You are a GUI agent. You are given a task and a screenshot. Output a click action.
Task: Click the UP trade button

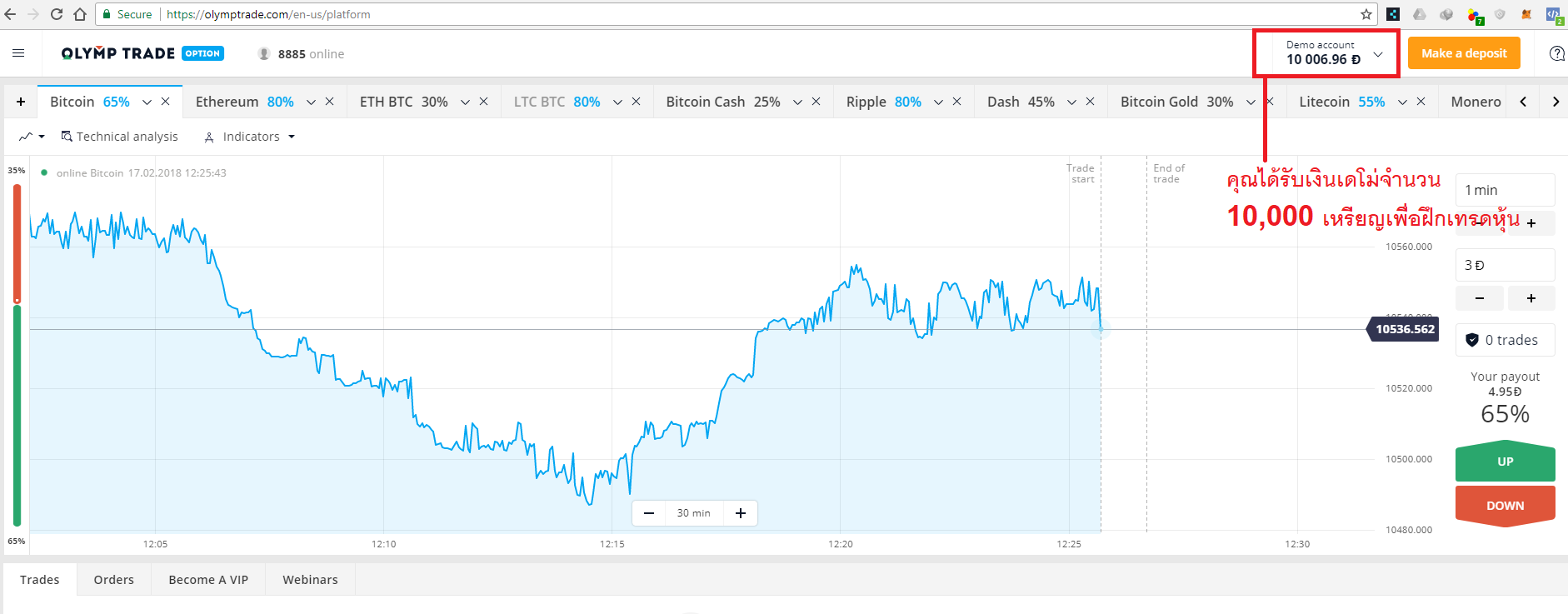(1505, 462)
